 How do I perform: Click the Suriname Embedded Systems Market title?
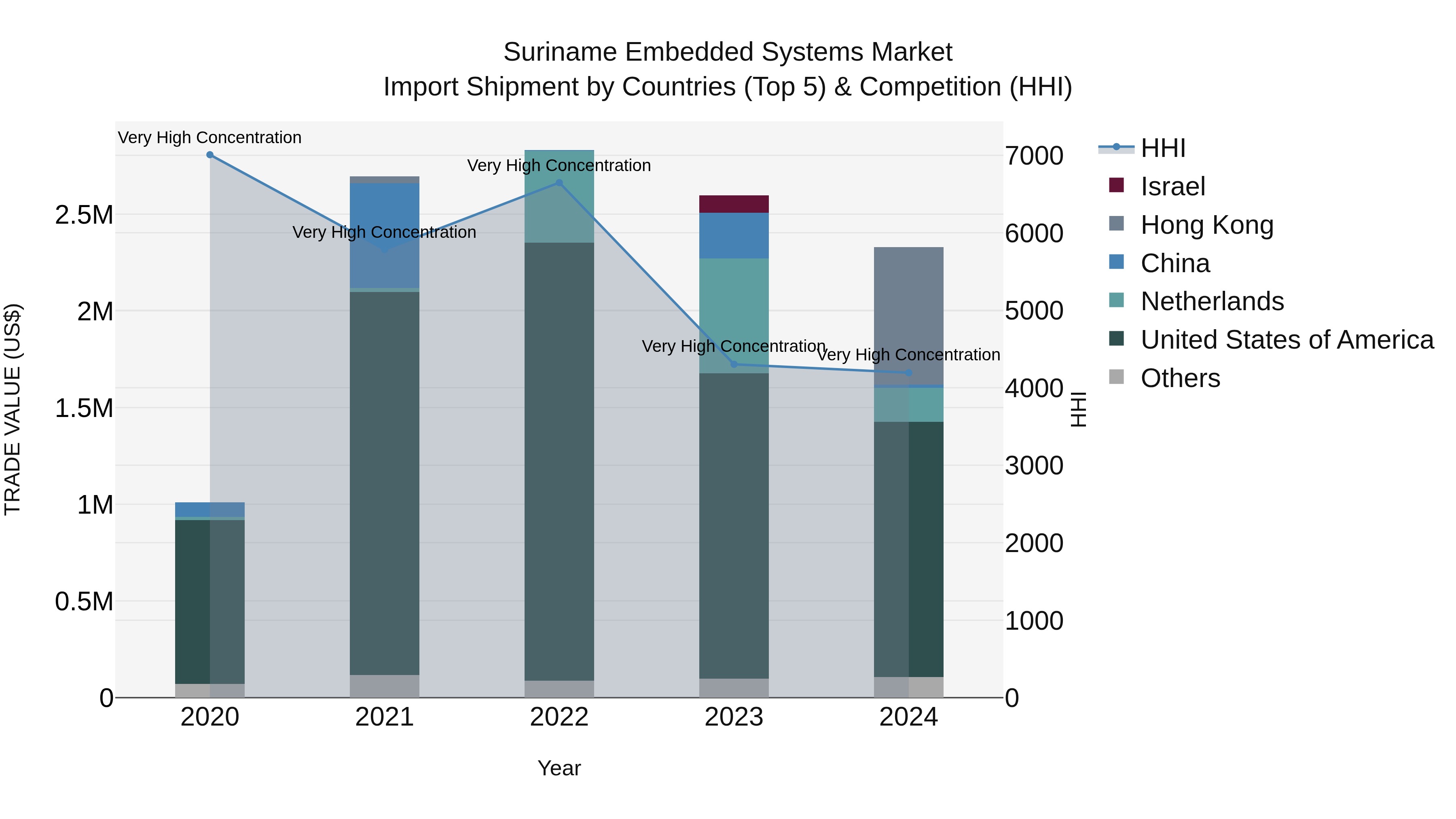[x=728, y=52]
